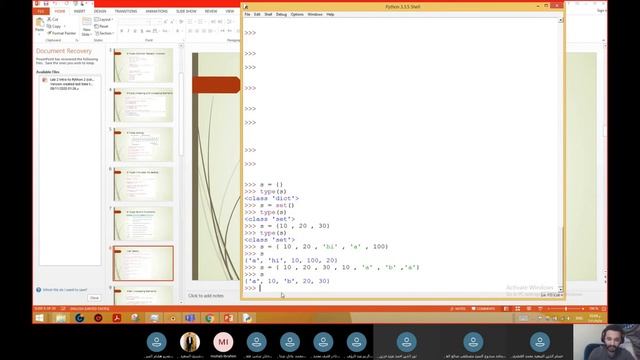Viewport: 640px width, 360px height.
Task: Click the Python Shell title bar icon
Action: click(x=246, y=7)
